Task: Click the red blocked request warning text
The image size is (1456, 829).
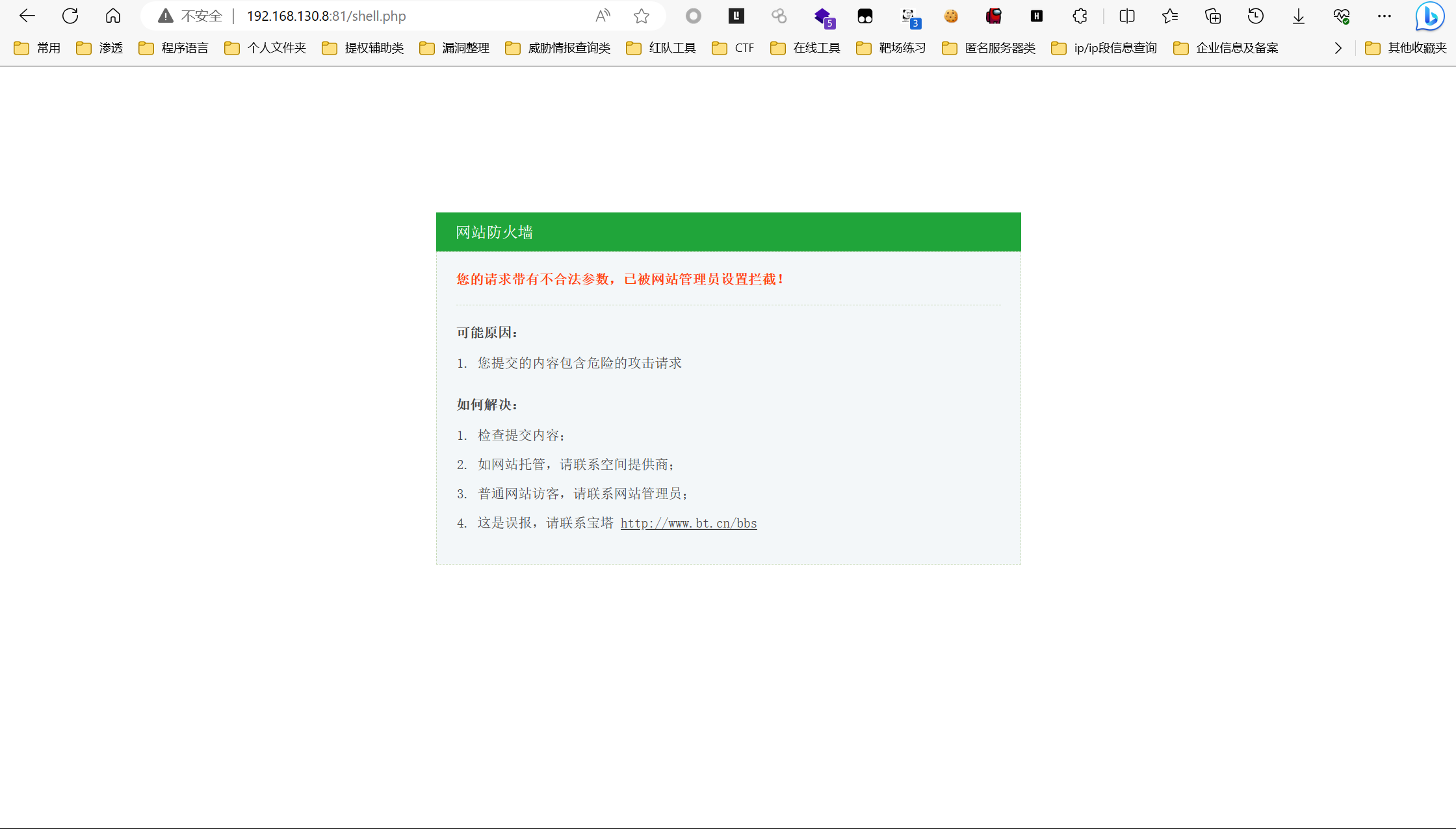Action: coord(620,279)
